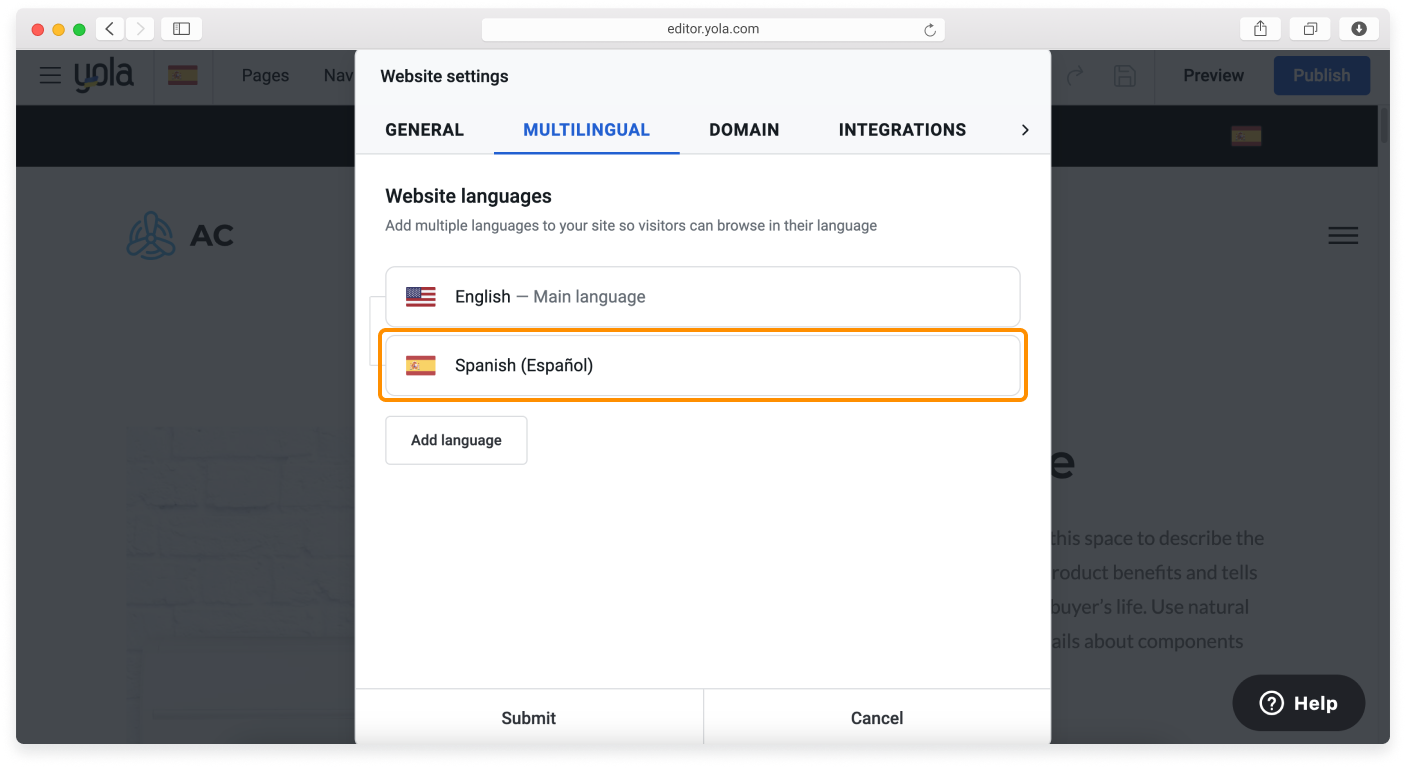Open the hamburger menu beside the Yola logo
Image resolution: width=1406 pixels, height=768 pixels.
50,75
